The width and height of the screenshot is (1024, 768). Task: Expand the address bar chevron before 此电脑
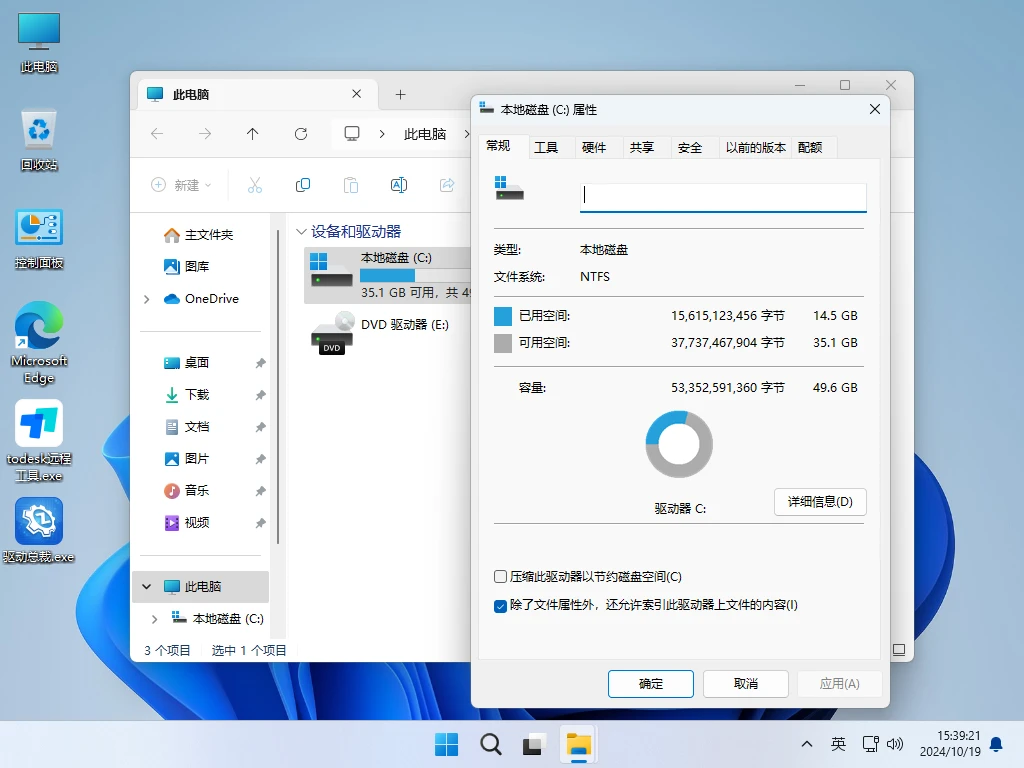pyautogui.click(x=382, y=134)
